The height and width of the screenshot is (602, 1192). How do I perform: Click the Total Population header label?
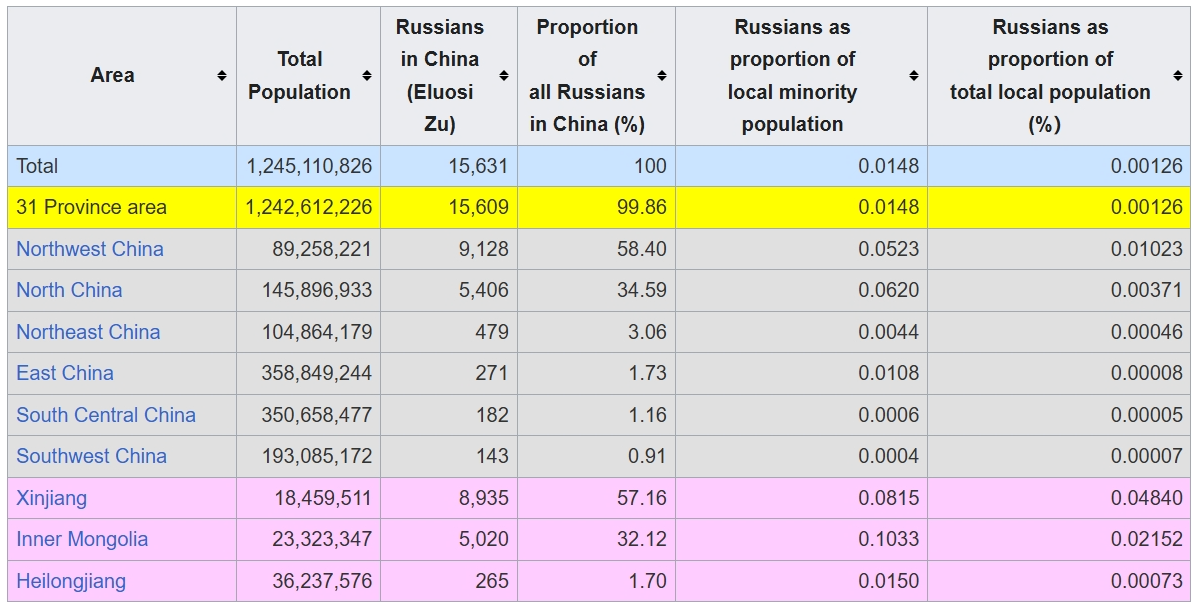coord(299,76)
